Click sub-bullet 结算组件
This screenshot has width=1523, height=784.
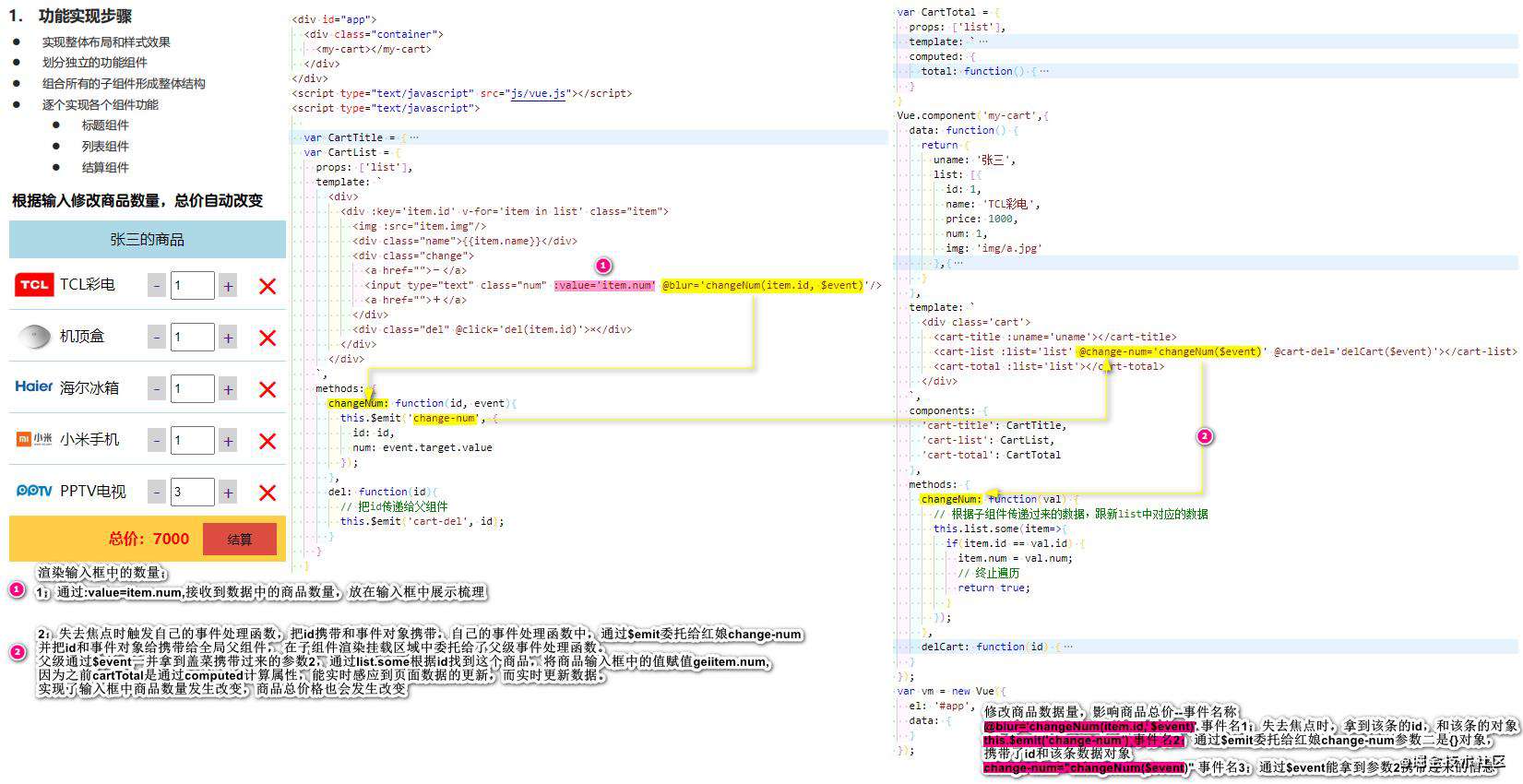pos(105,167)
